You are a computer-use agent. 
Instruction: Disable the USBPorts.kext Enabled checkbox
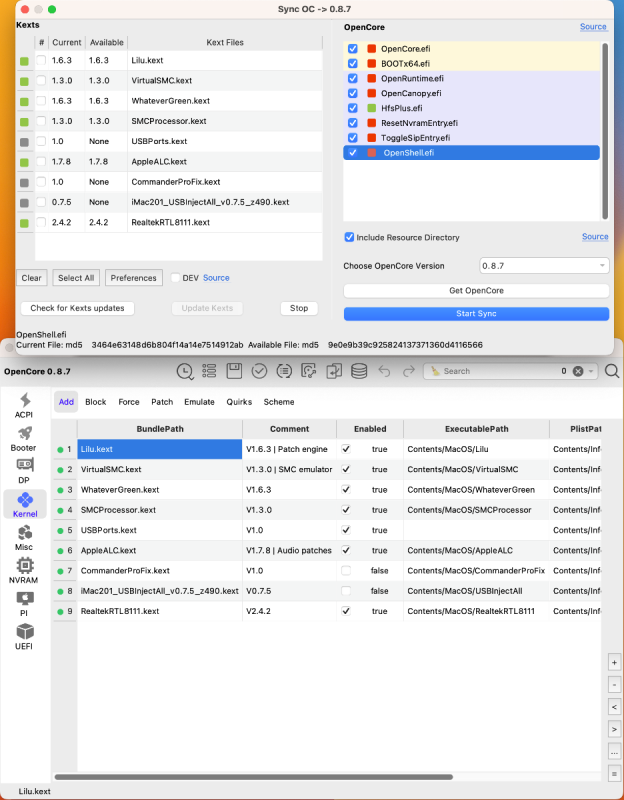tap(346, 530)
